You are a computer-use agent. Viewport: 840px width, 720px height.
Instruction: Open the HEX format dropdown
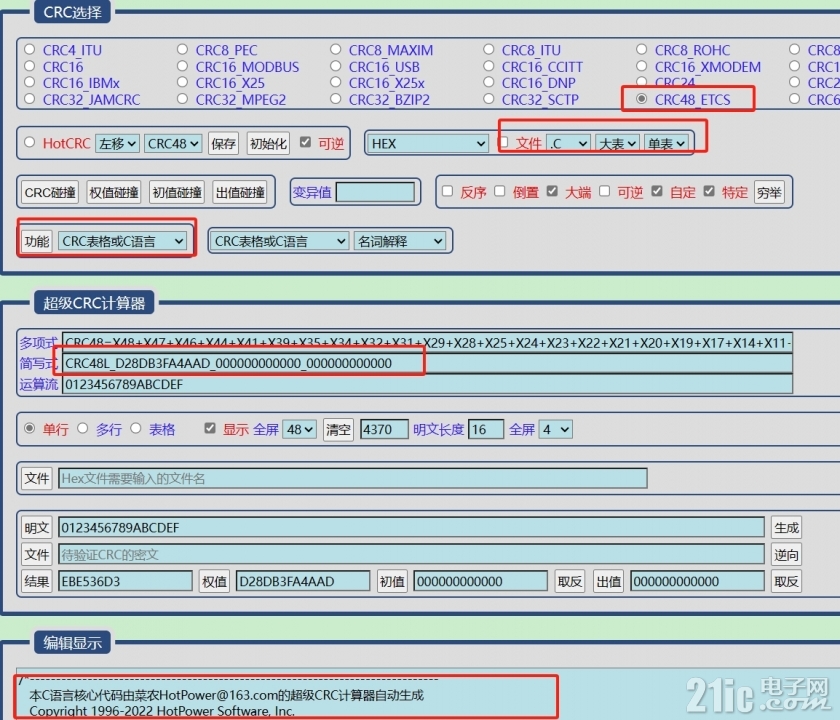click(428, 144)
